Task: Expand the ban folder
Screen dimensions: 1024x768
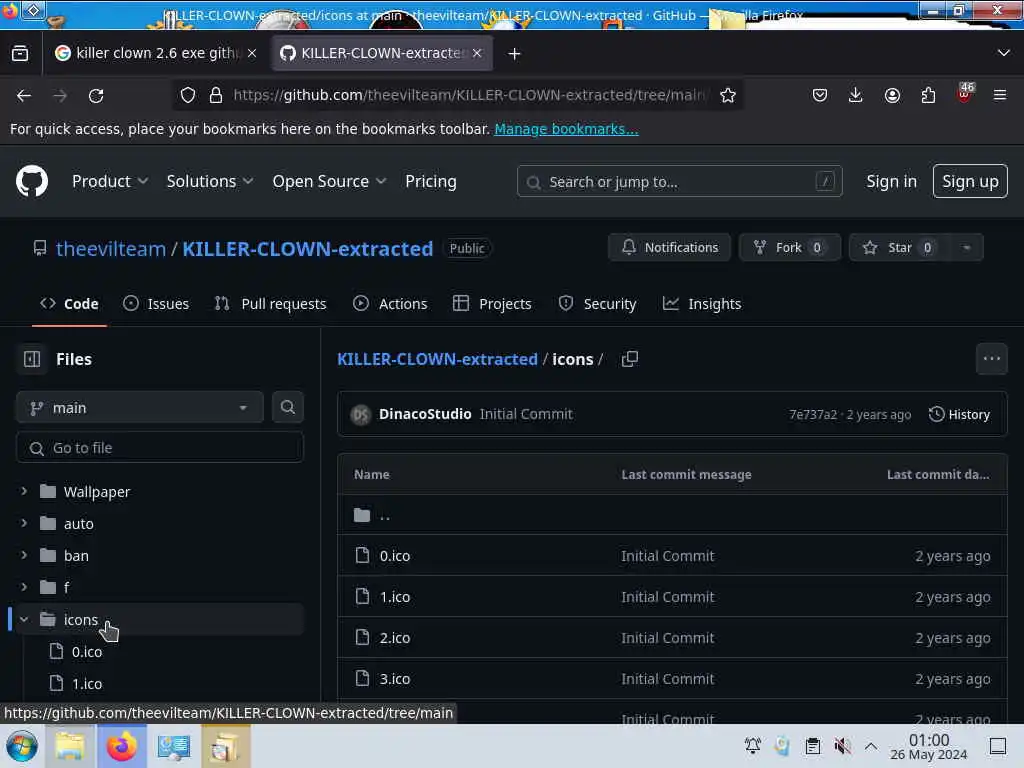Action: tap(24, 555)
